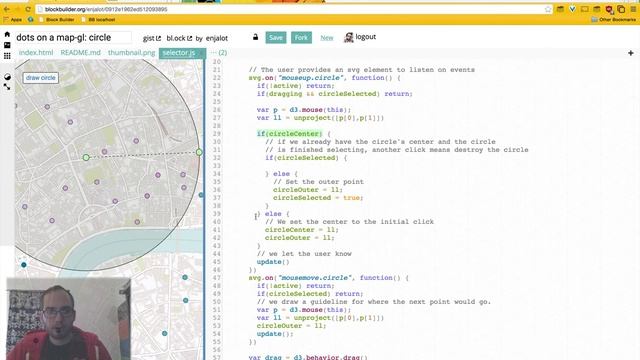Click 'circleSelected = true;' code line

click(x=318, y=198)
